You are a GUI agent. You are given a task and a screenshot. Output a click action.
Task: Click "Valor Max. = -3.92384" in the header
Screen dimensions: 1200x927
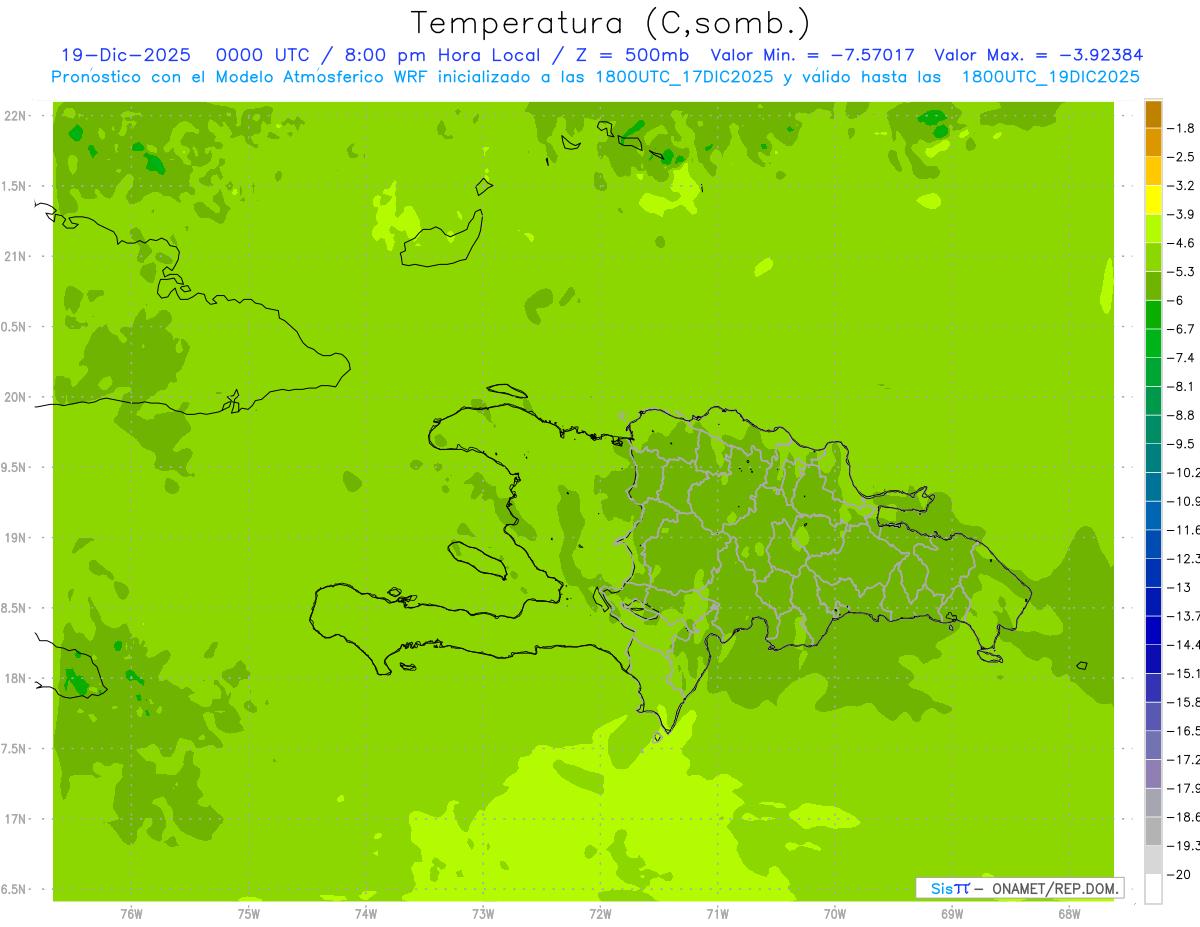[1038, 56]
